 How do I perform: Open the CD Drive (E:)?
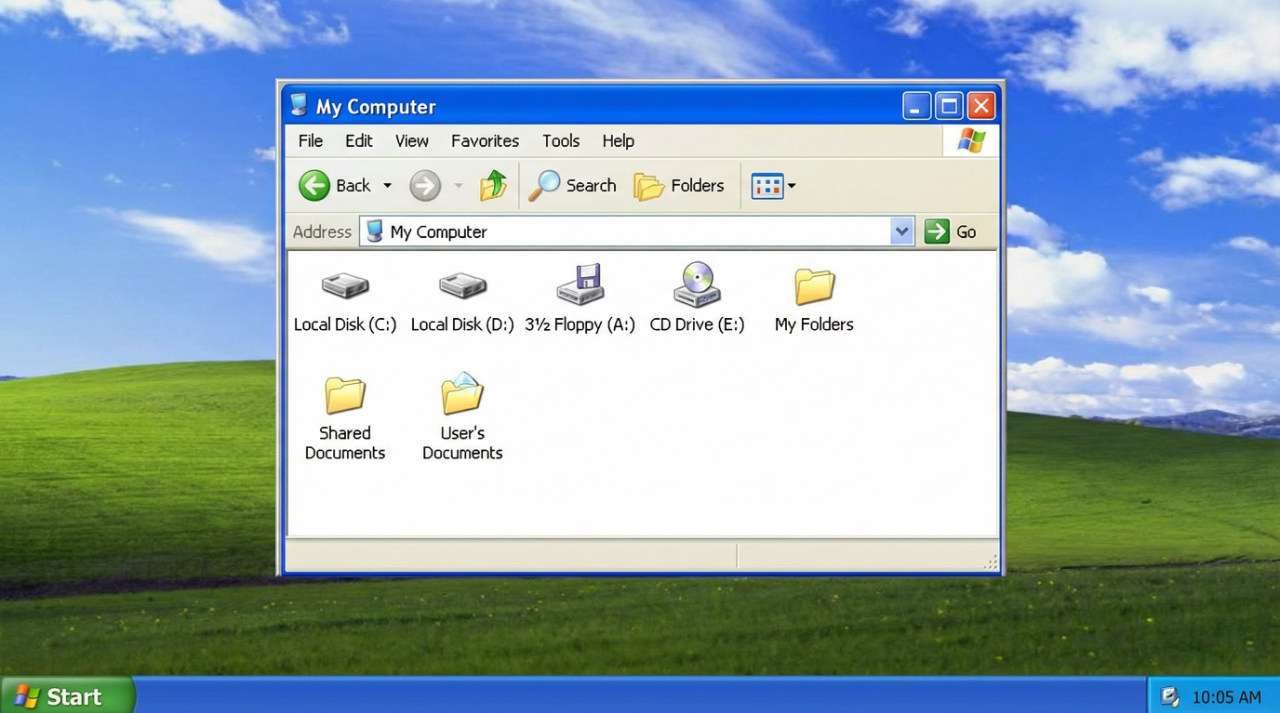[697, 295]
